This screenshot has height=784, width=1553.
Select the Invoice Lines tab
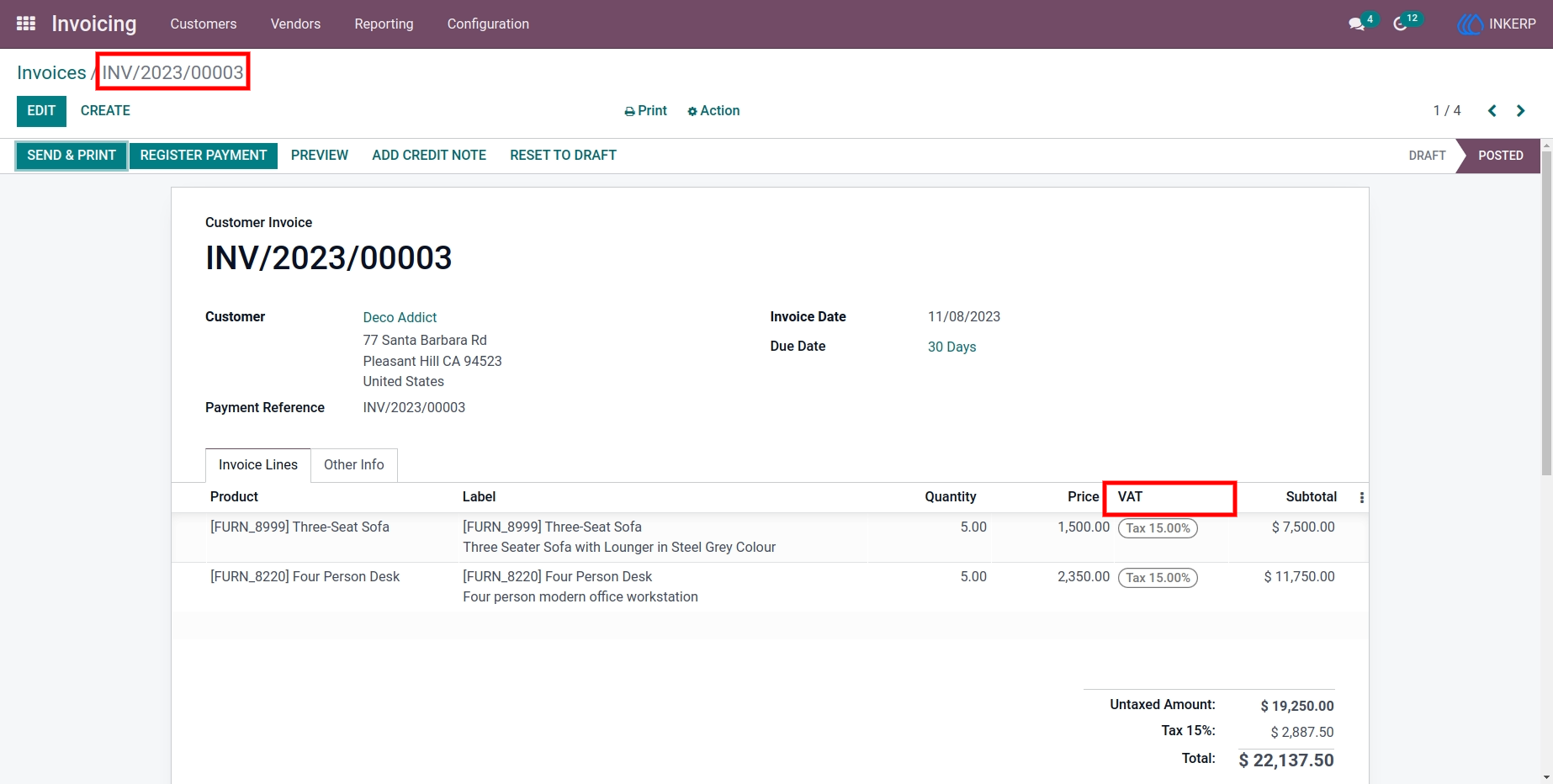tap(258, 465)
